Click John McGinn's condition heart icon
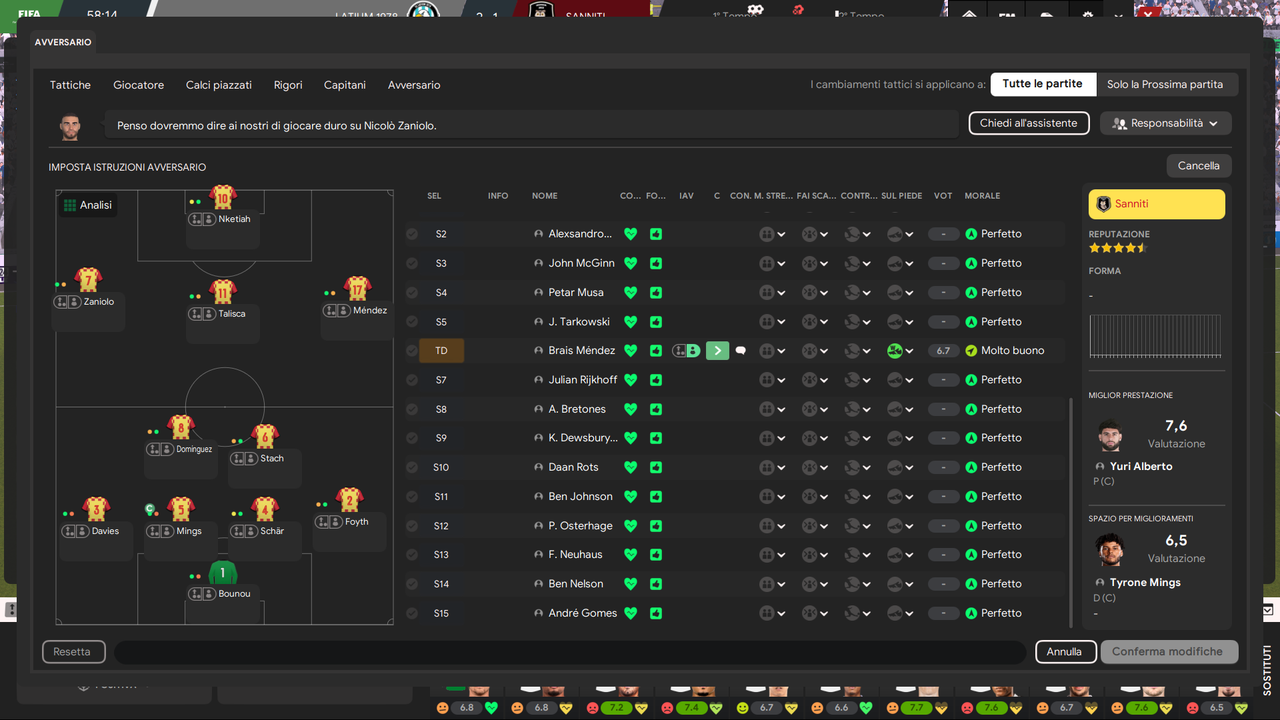The image size is (1280, 720). [630, 263]
